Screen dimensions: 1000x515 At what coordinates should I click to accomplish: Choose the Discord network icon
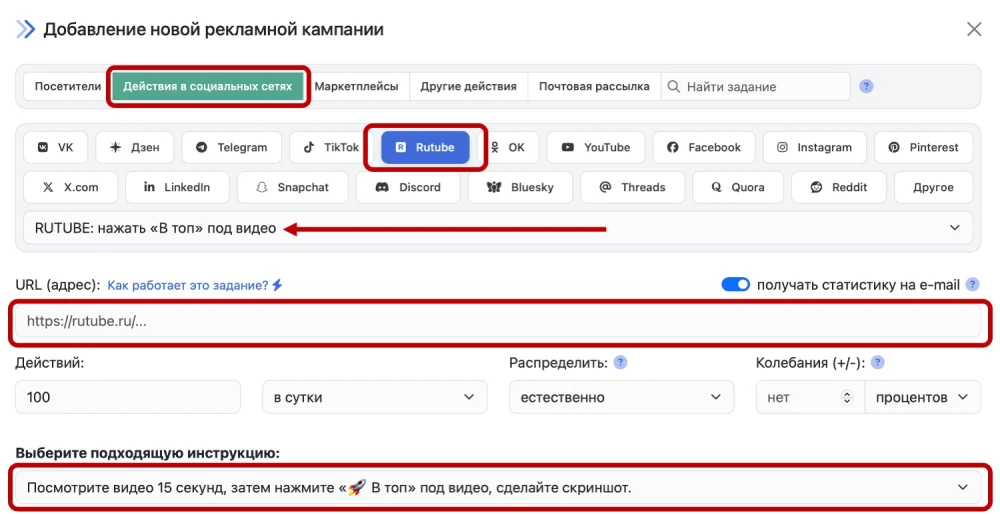pos(381,187)
